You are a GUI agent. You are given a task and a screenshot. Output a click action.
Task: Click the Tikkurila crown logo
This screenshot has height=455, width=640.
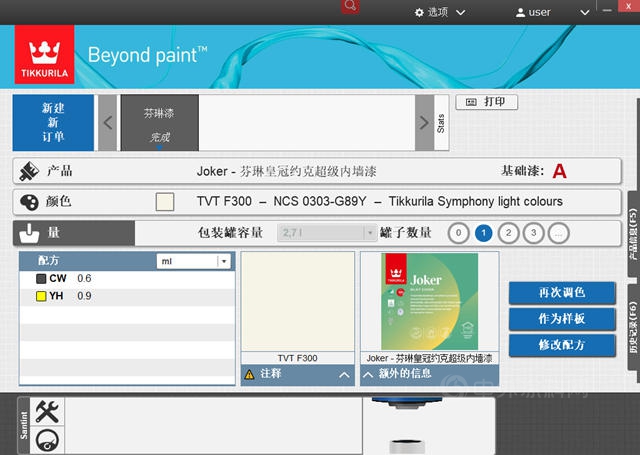pyautogui.click(x=44, y=54)
